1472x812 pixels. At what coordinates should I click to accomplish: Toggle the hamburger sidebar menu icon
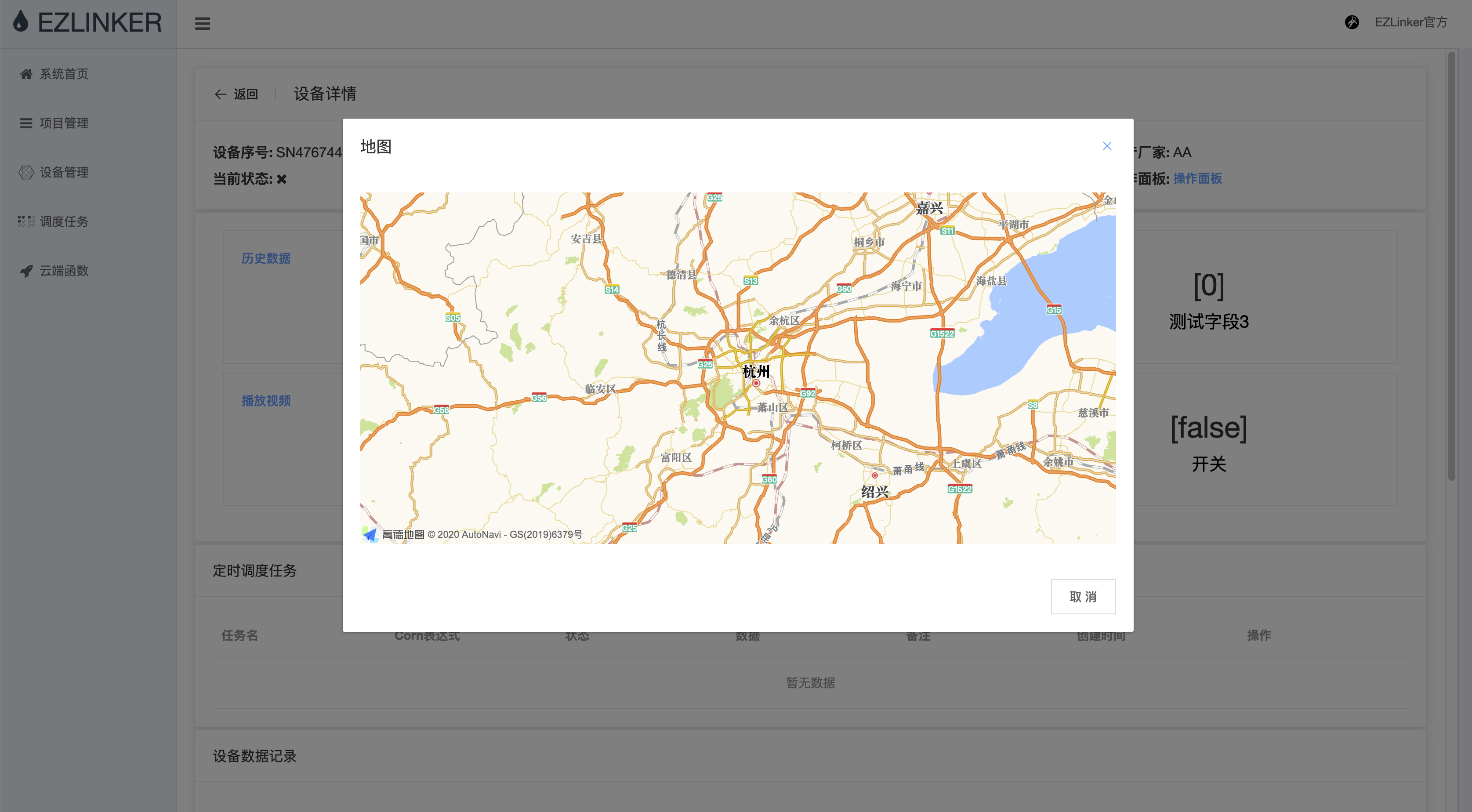pos(202,23)
